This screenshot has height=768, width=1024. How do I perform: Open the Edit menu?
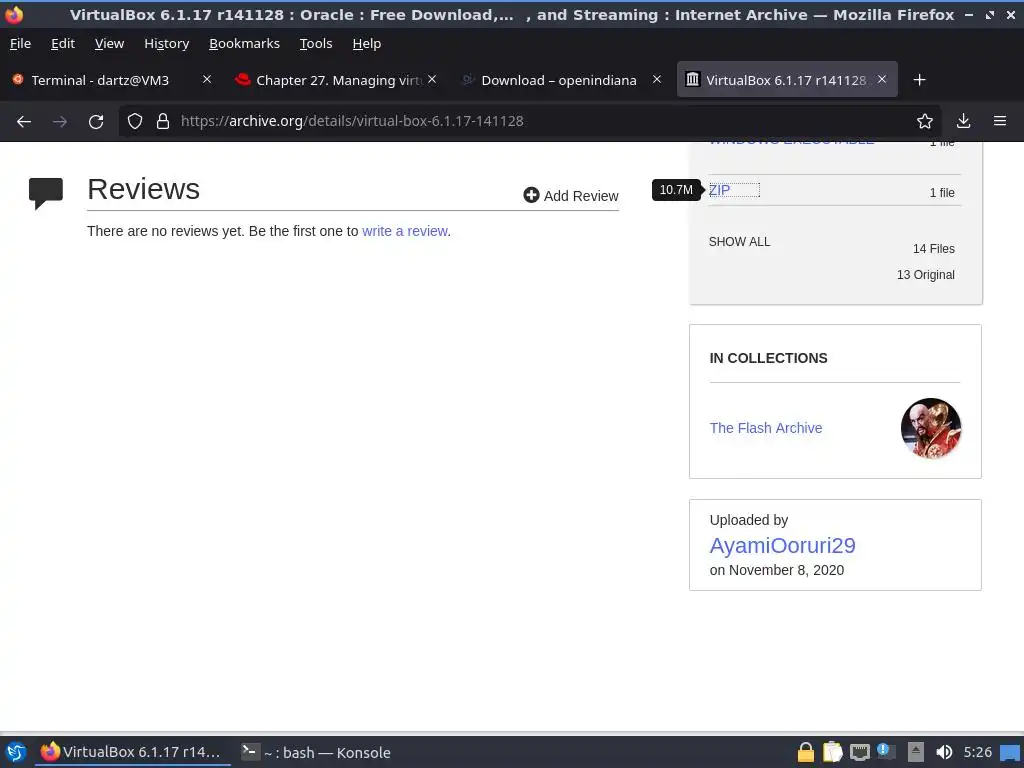tap(63, 44)
